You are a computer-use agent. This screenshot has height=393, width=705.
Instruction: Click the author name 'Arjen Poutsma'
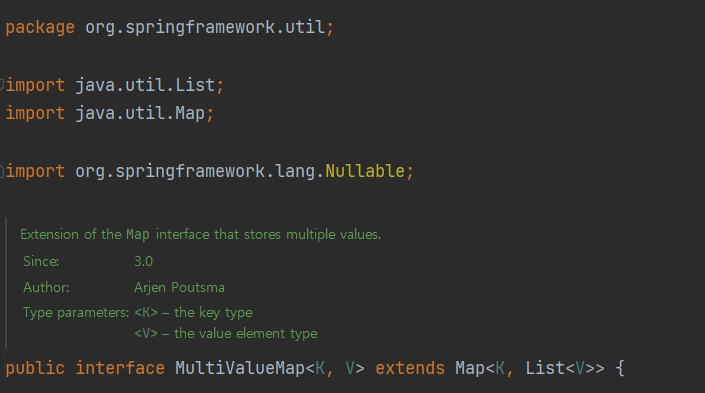click(179, 287)
